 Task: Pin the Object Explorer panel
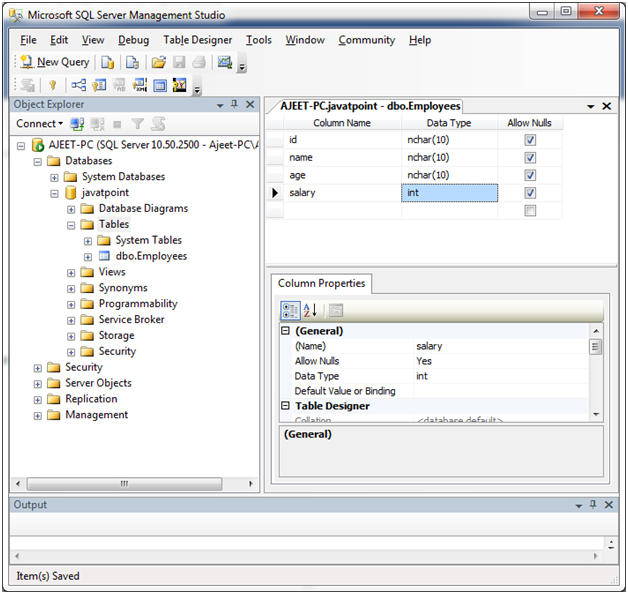(x=234, y=105)
